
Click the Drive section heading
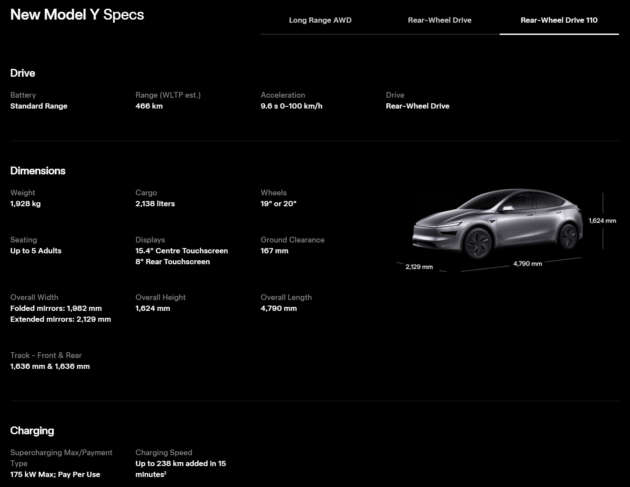click(x=22, y=73)
